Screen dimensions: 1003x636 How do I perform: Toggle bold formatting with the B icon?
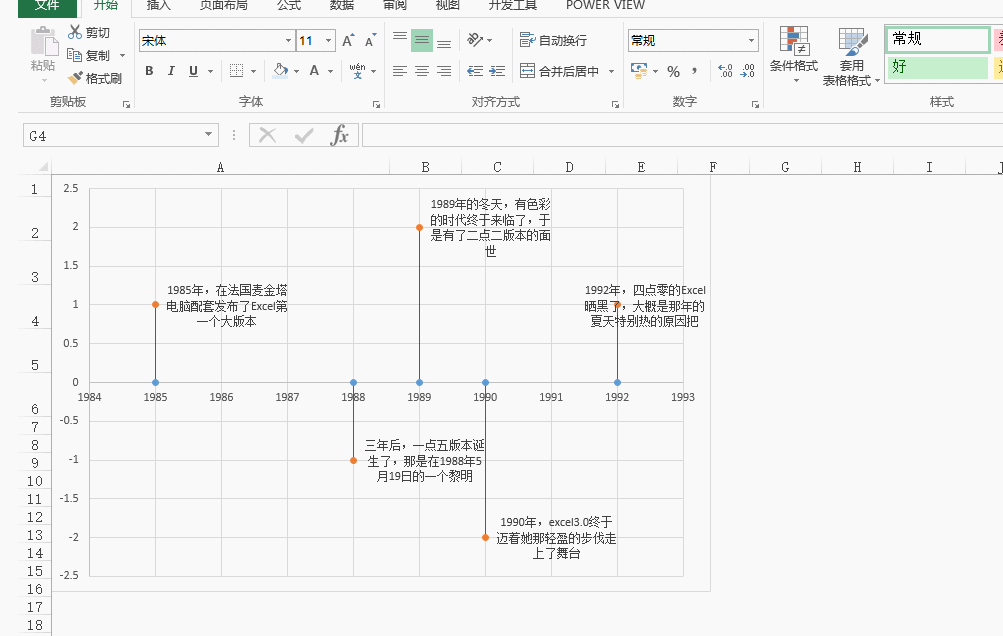pos(149,71)
